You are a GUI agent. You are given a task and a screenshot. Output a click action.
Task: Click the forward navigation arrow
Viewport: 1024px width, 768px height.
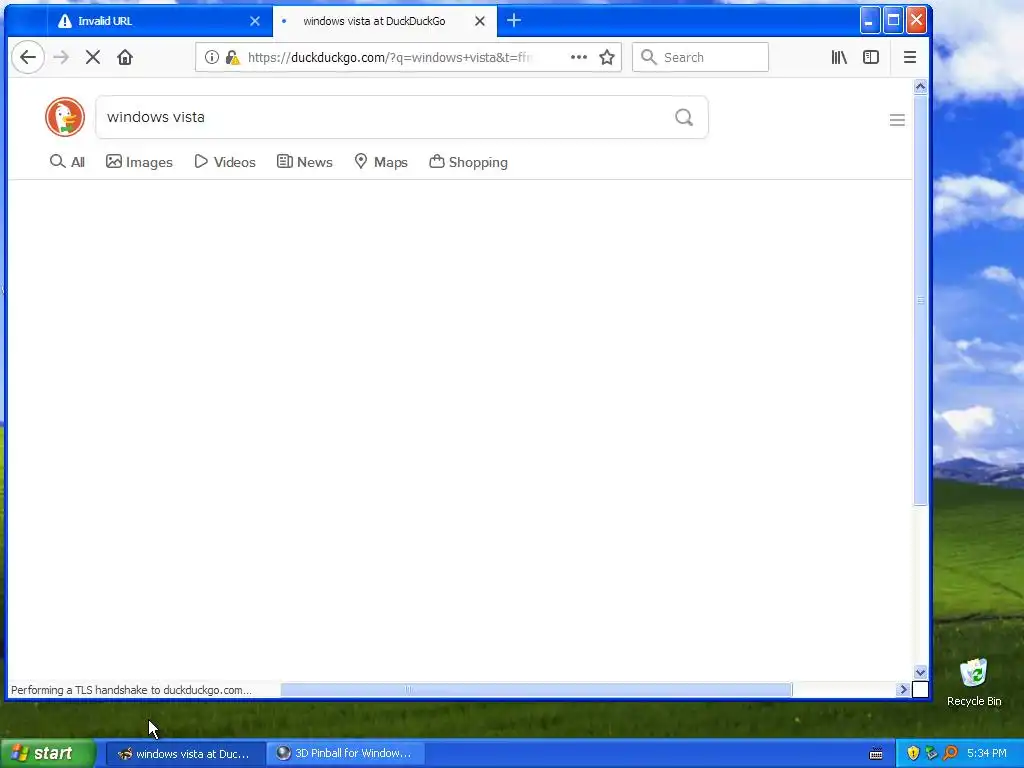coord(61,57)
